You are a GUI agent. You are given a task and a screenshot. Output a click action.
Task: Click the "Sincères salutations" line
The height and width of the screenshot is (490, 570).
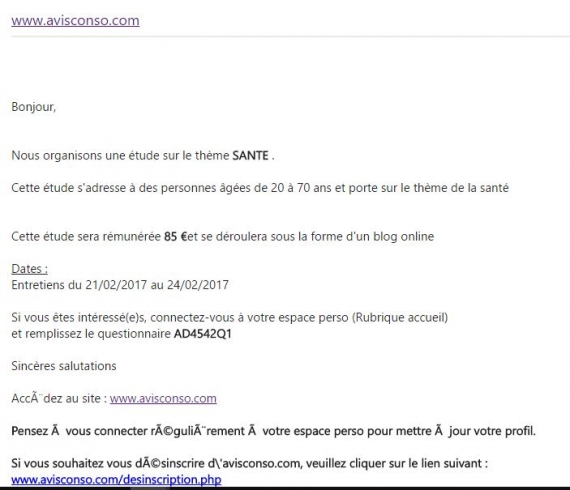pos(64,366)
